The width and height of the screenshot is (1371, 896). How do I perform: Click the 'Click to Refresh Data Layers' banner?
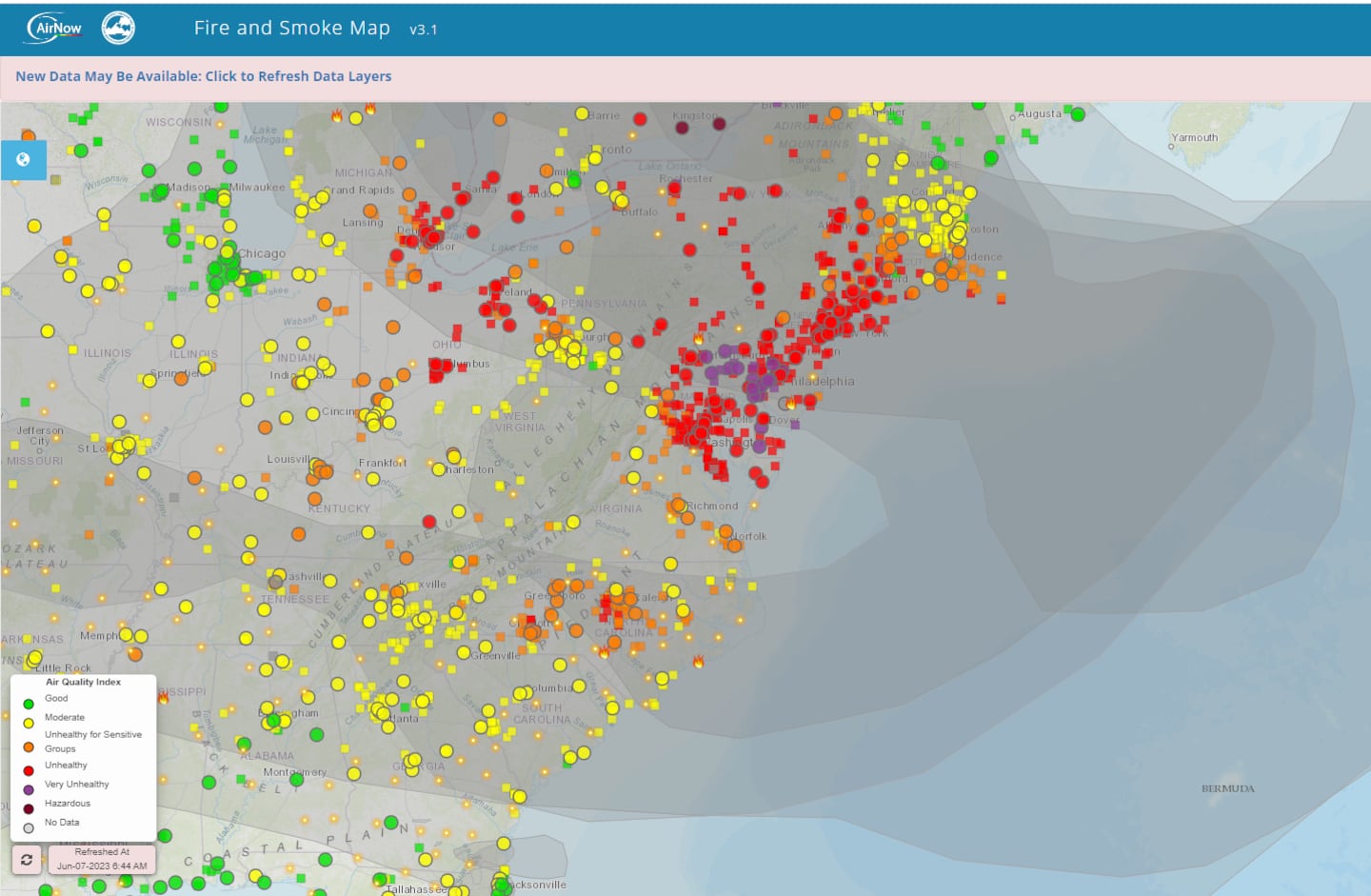pyautogui.click(x=203, y=76)
